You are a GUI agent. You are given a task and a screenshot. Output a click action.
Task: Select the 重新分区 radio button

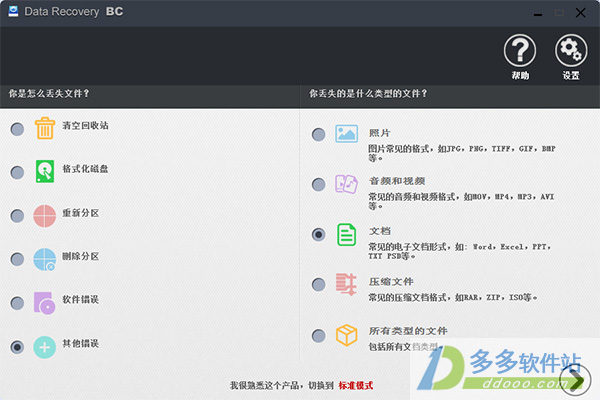[x=17, y=216]
